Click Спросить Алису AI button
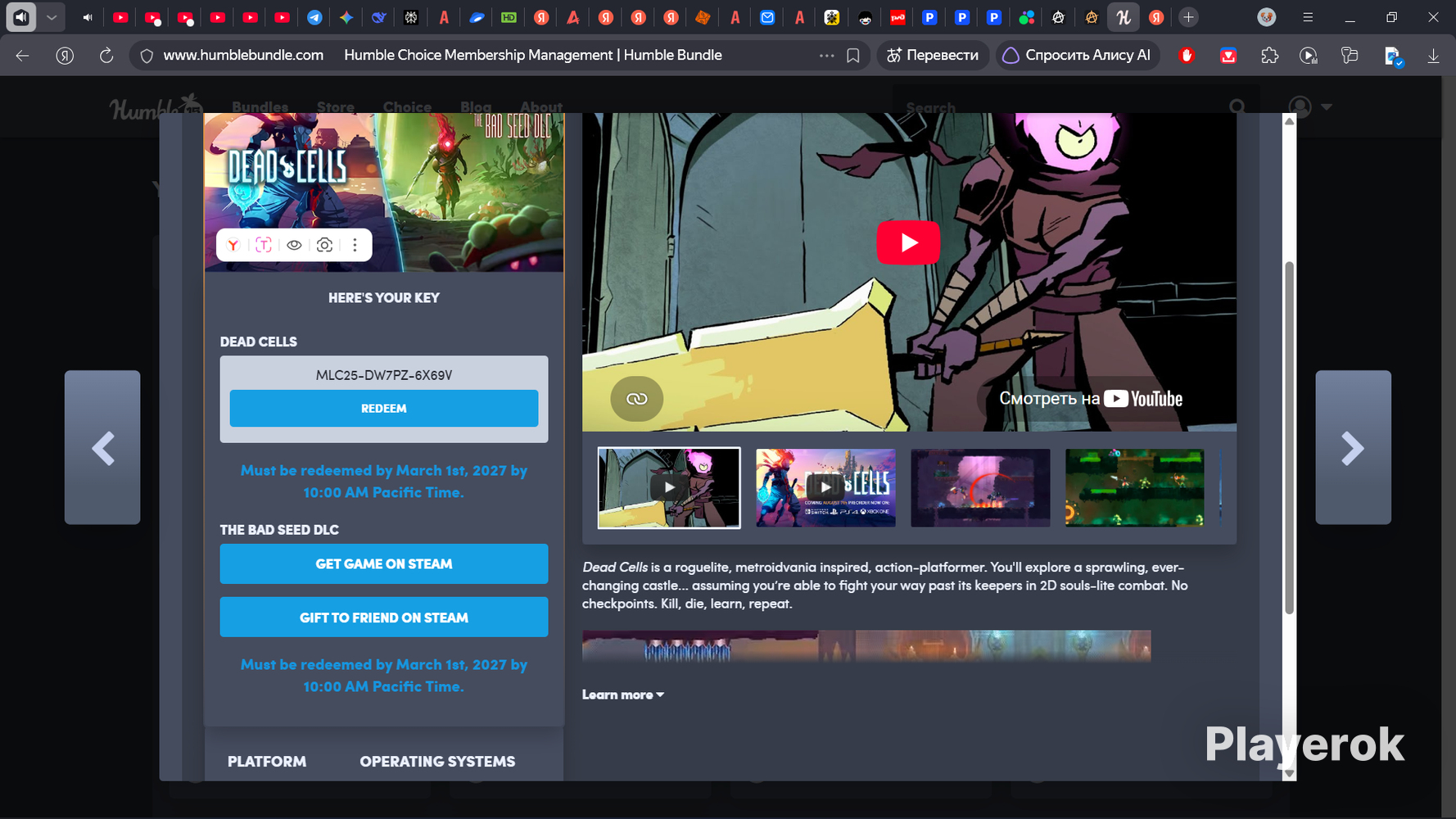 click(x=1078, y=56)
